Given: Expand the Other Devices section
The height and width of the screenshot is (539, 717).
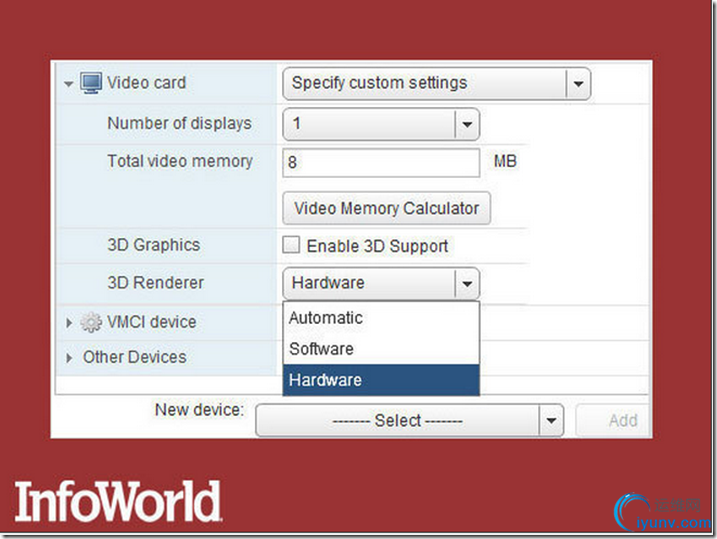Looking at the screenshot, I should [x=69, y=358].
